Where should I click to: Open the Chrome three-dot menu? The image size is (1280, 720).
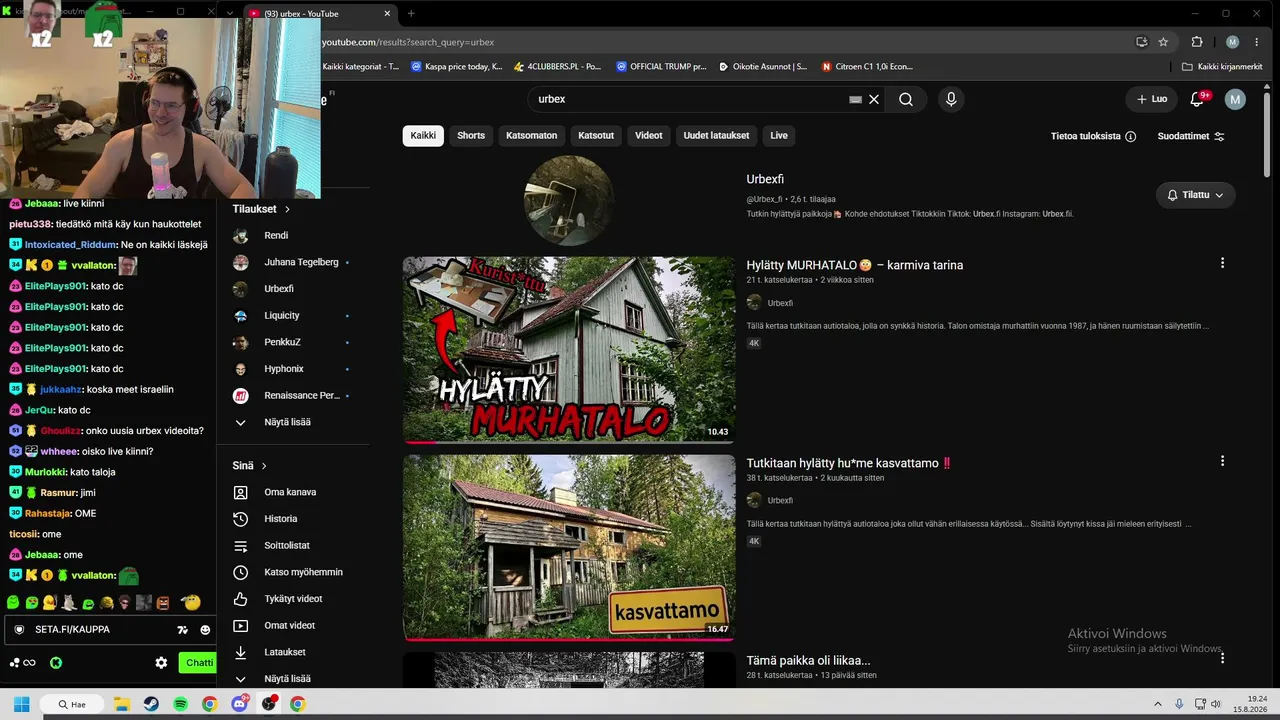click(x=1257, y=42)
